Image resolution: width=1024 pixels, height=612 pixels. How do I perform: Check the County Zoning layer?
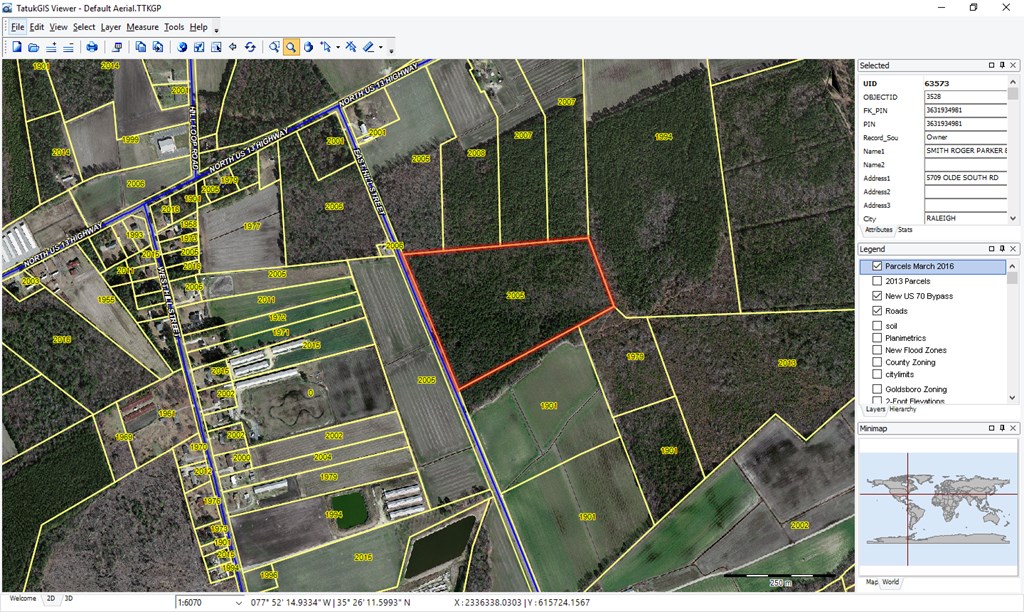pos(877,362)
